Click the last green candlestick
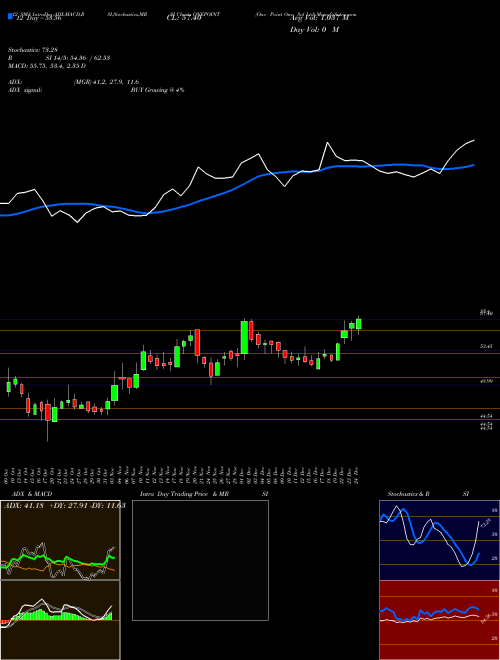This screenshot has width=500, height=660. (359, 324)
